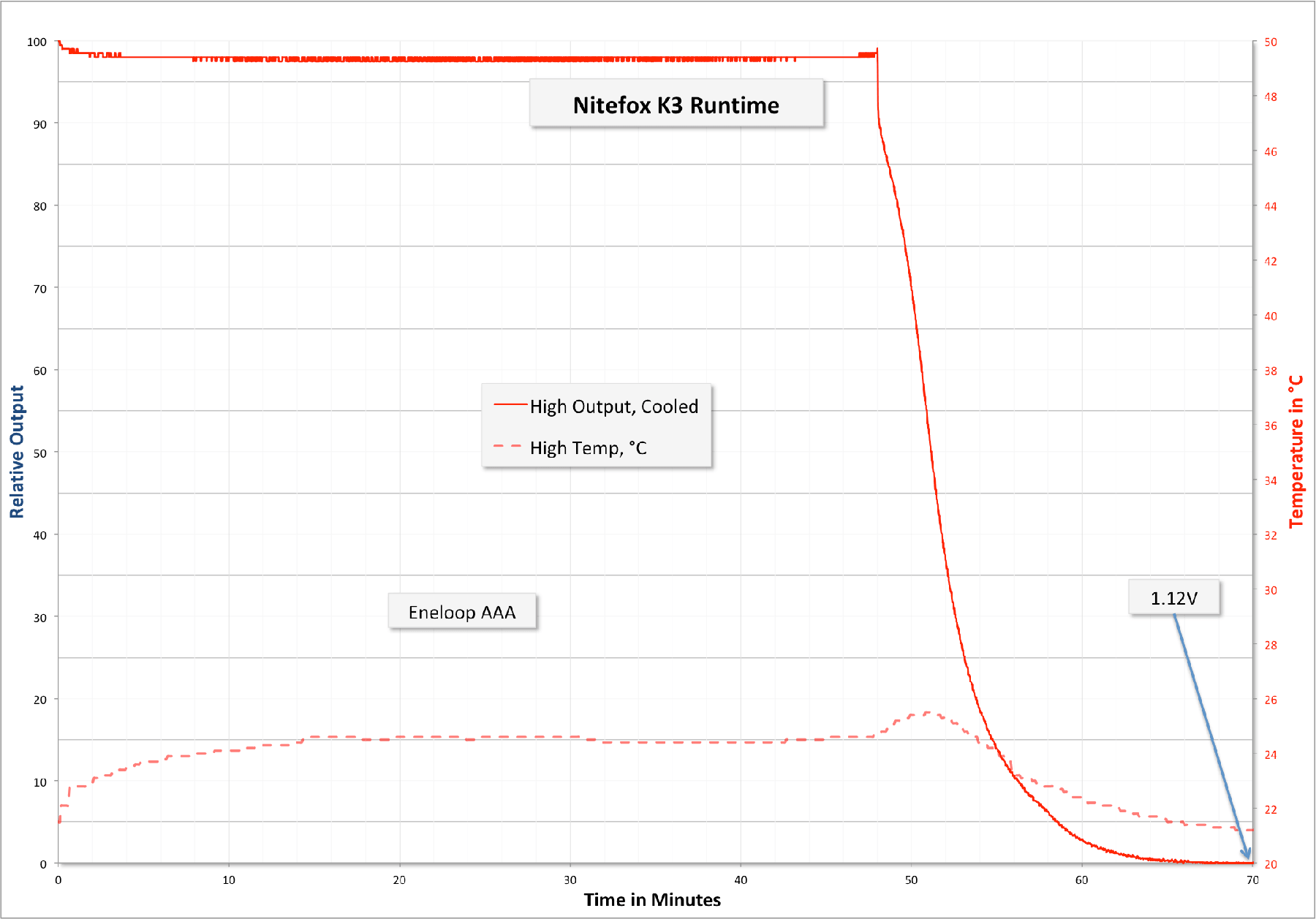Click the 30 tick on the time axis
Screen dimensions: 1316x919
[570, 880]
